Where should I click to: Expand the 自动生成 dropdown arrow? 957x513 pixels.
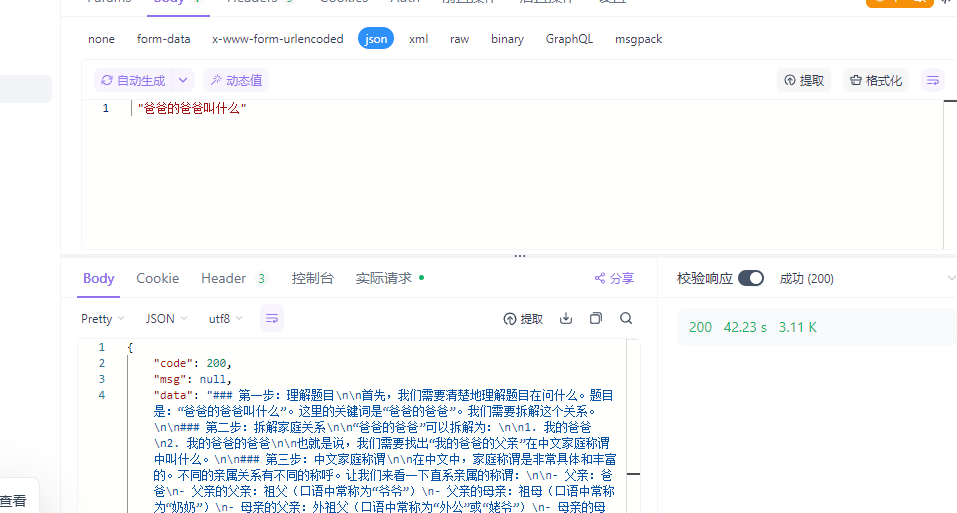(x=183, y=81)
